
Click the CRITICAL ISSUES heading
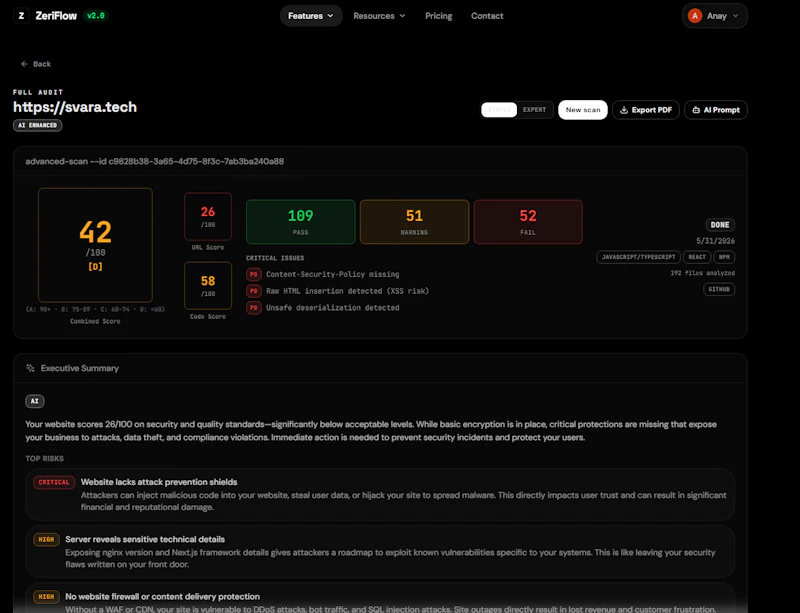tap(275, 258)
